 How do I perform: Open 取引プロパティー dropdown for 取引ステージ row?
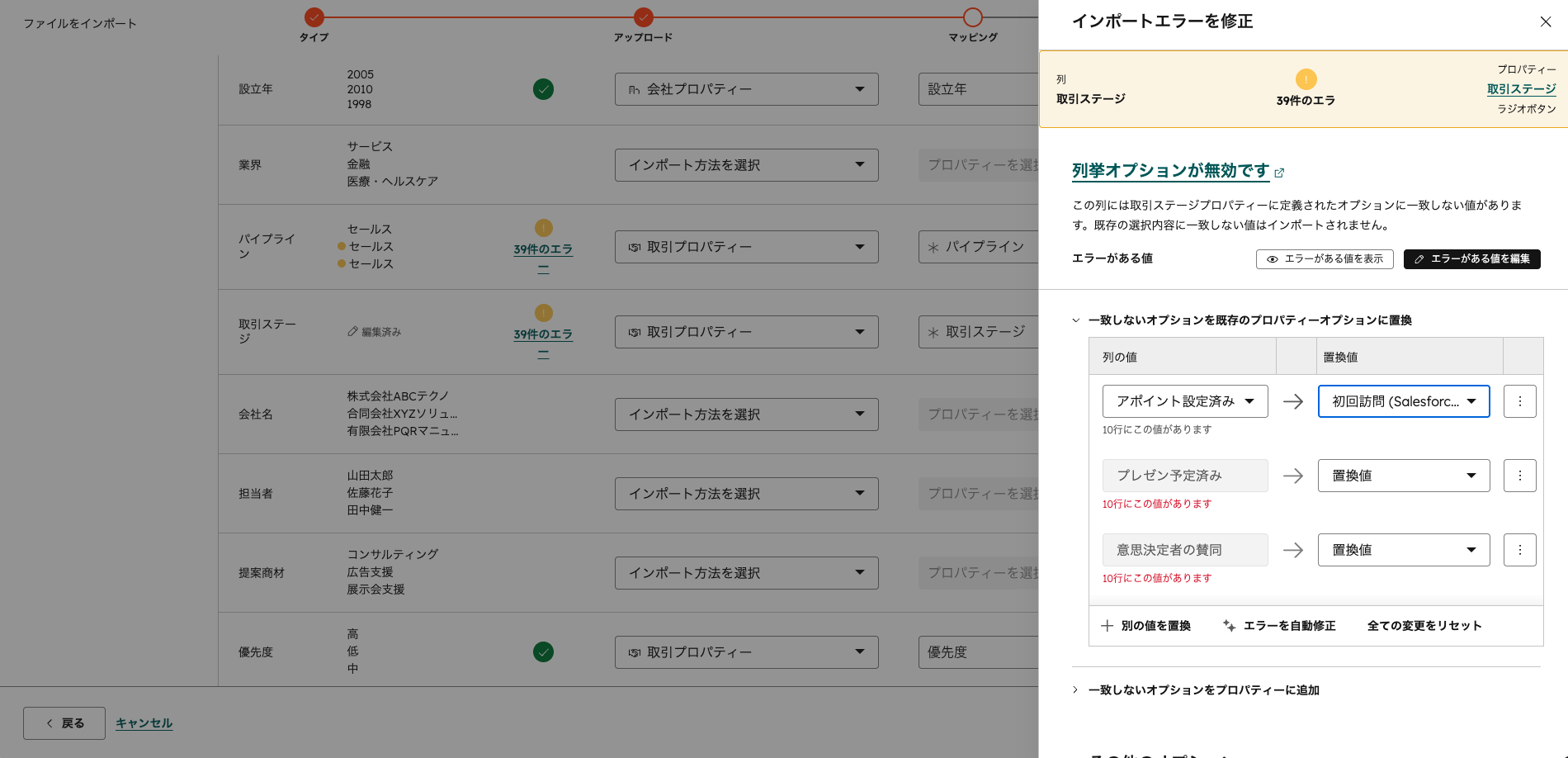[x=747, y=332]
